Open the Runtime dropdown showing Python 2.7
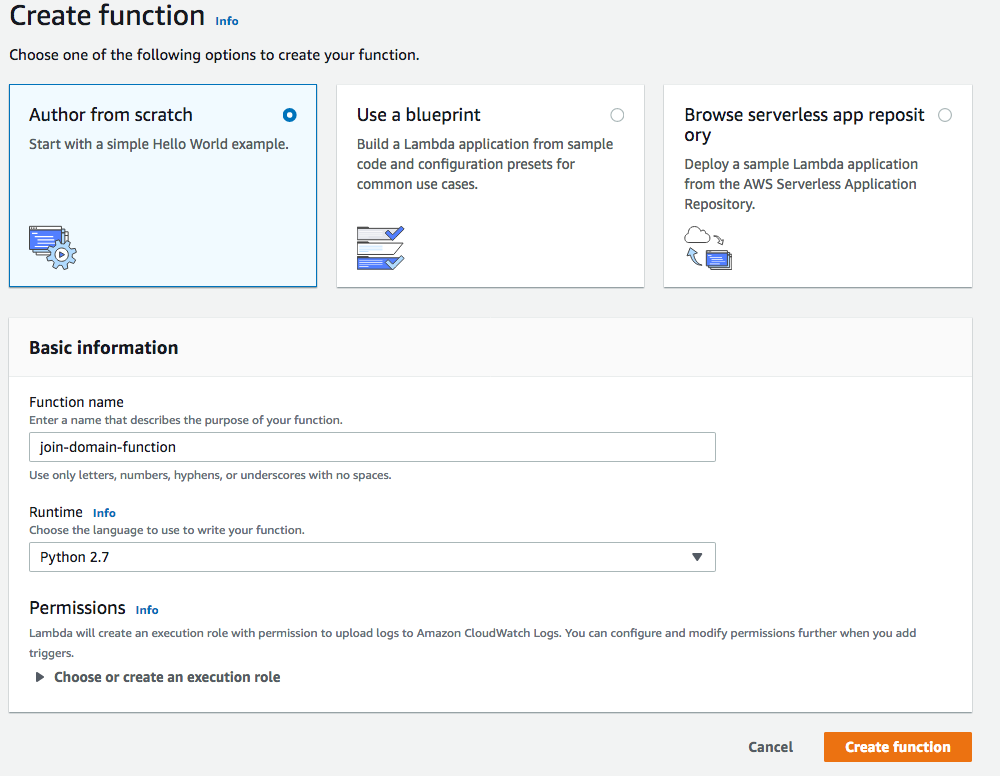Screen dimensions: 1000x776 point(372,557)
